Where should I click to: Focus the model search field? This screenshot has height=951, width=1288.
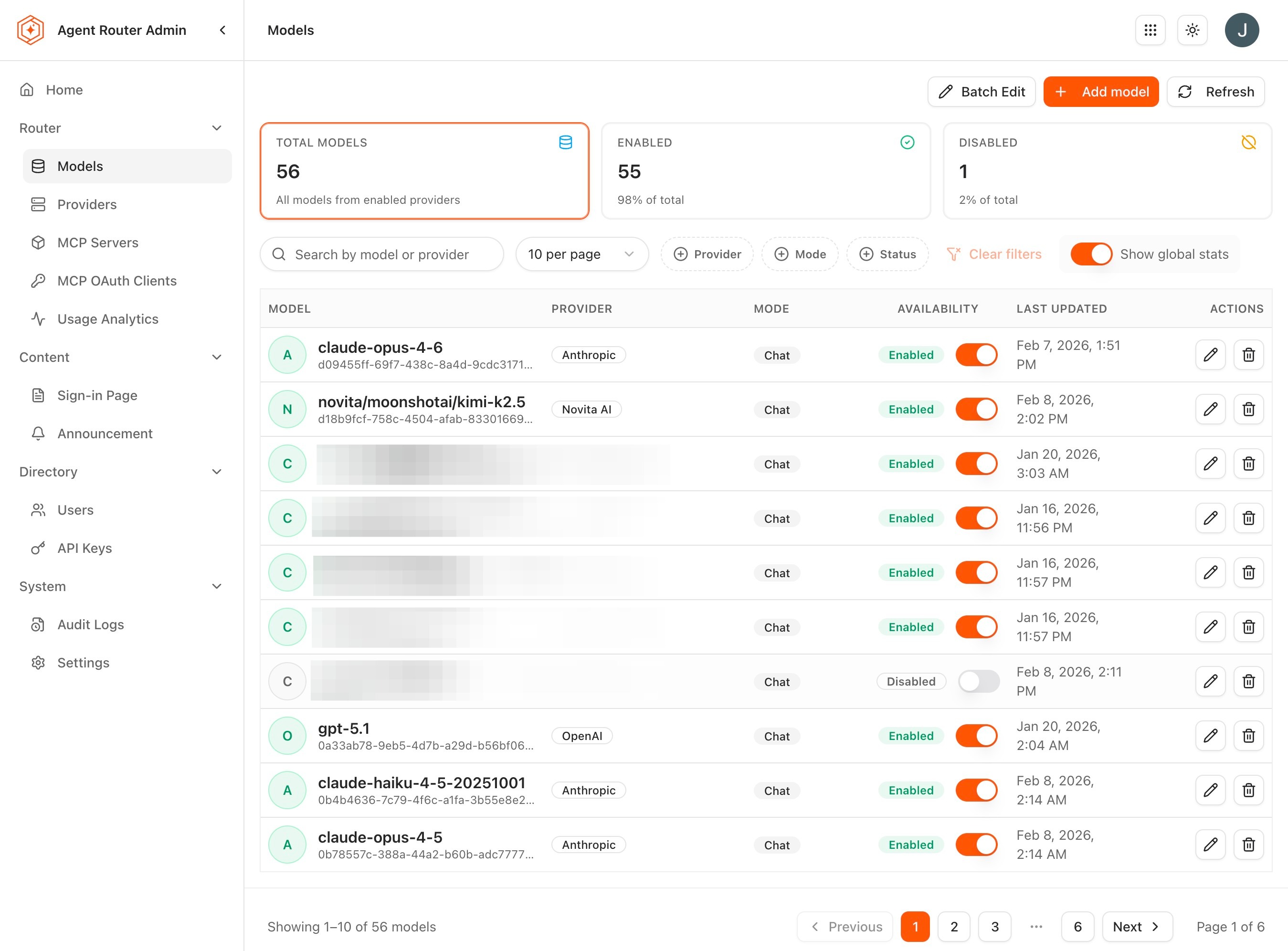pyautogui.click(x=381, y=254)
